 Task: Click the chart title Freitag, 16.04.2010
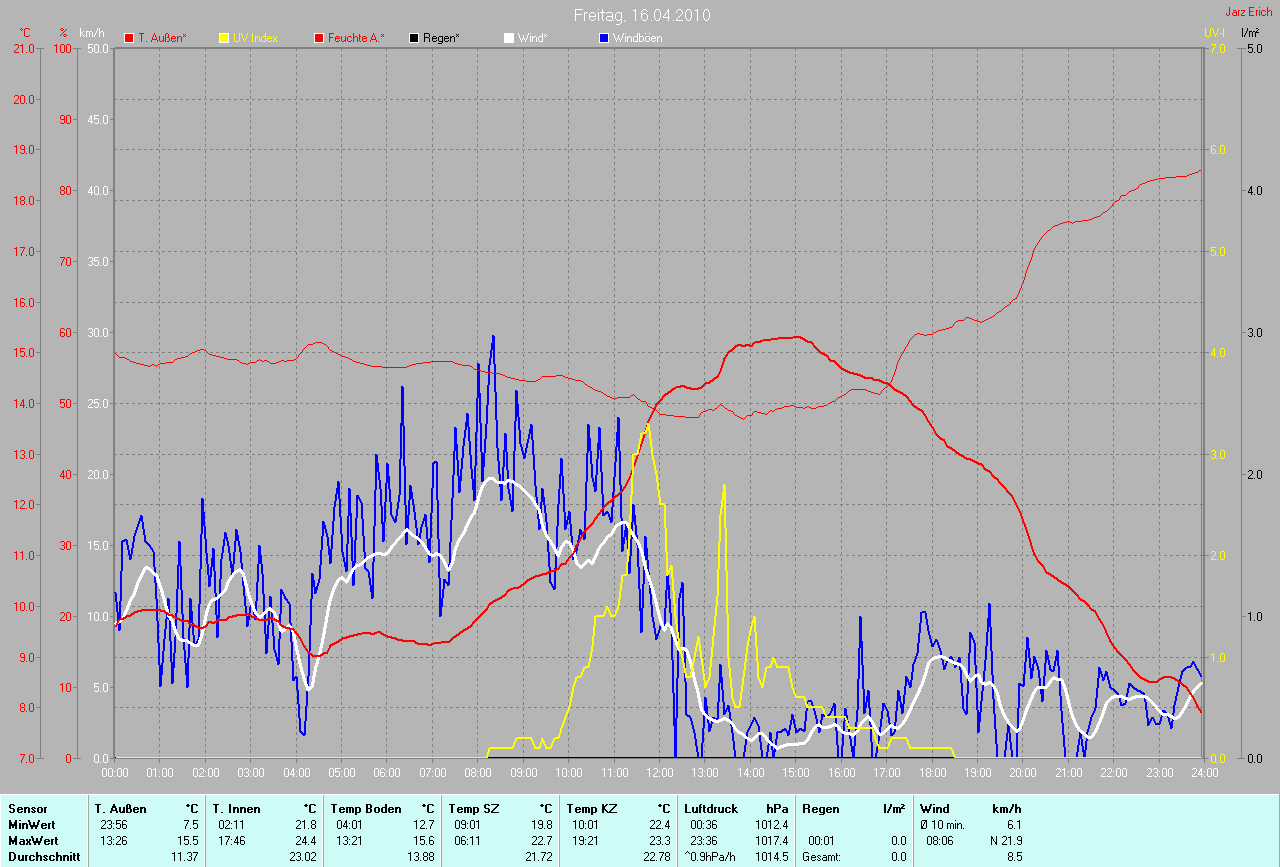click(x=642, y=16)
